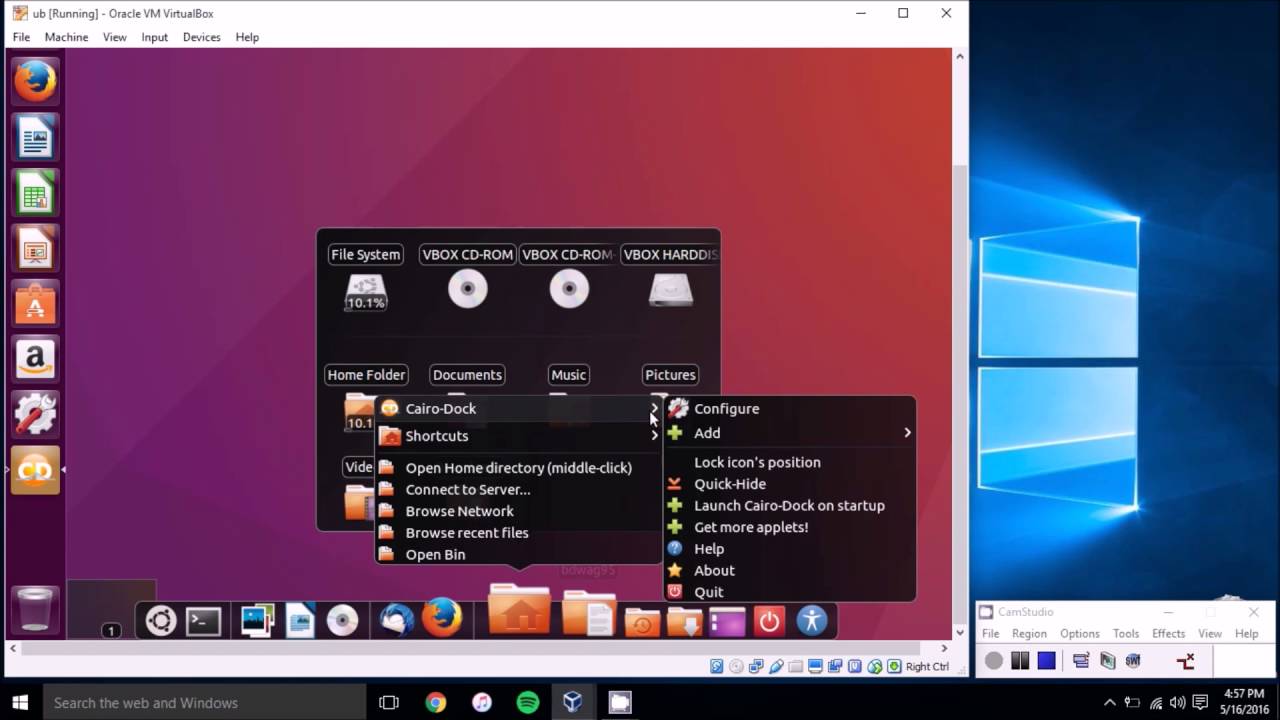
Task: Toggle Launch Cairo-Dock on startup
Action: click(x=790, y=505)
